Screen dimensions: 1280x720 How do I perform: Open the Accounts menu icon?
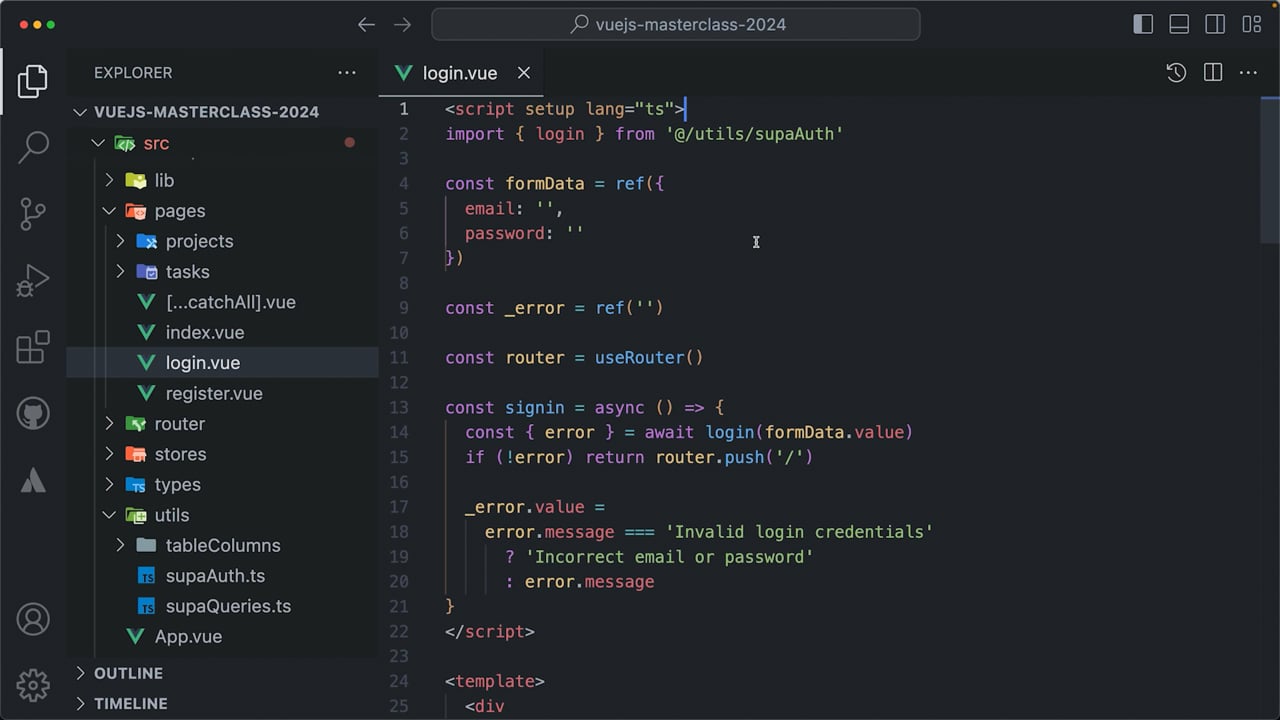33,619
